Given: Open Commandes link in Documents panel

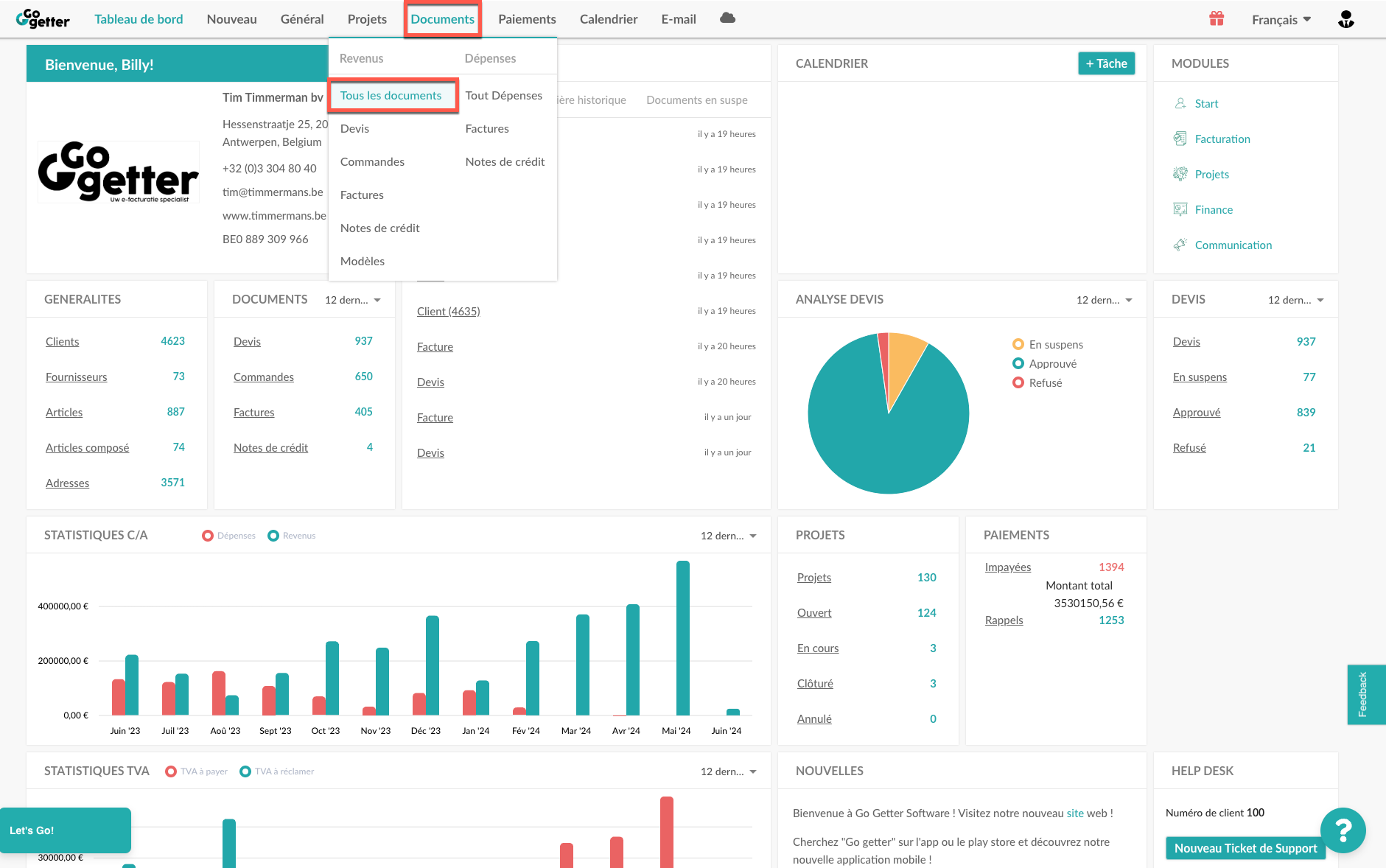Looking at the screenshot, I should [x=263, y=377].
